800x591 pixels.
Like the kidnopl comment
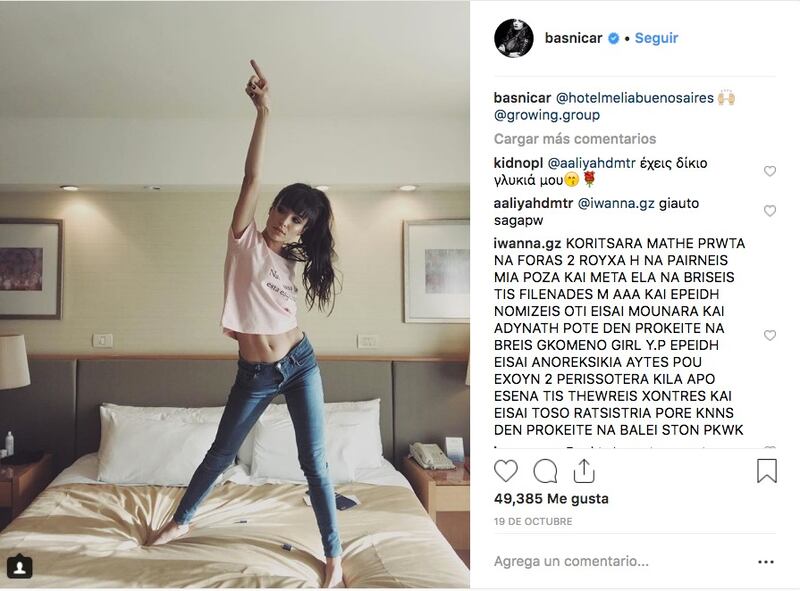tap(769, 171)
